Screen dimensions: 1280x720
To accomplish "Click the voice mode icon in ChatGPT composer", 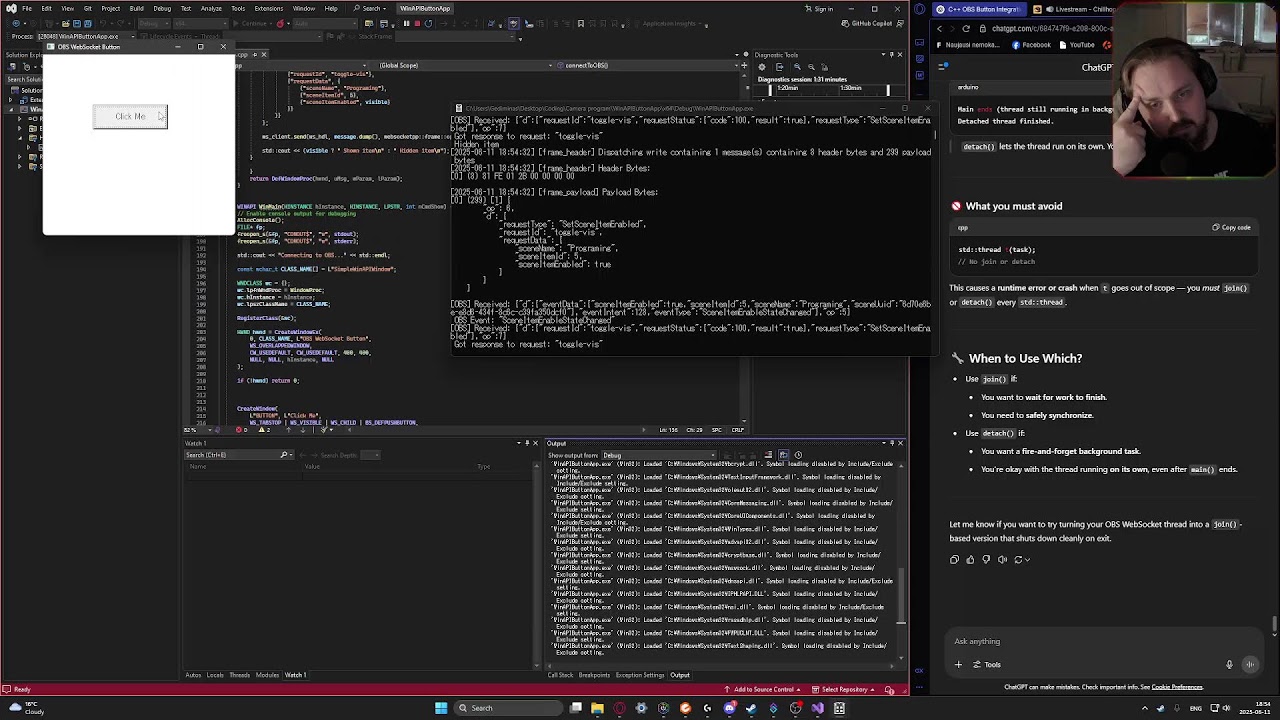I will [x=1250, y=664].
